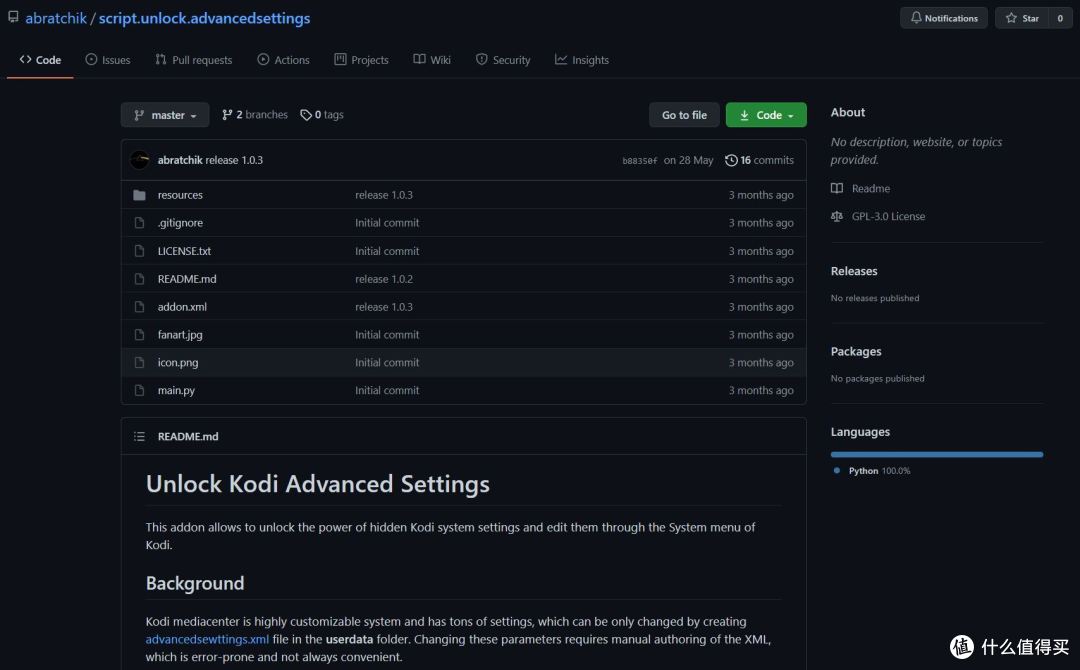Screen dimensions: 1080x670
Task: Open the Wiki tab
Action: coord(432,60)
